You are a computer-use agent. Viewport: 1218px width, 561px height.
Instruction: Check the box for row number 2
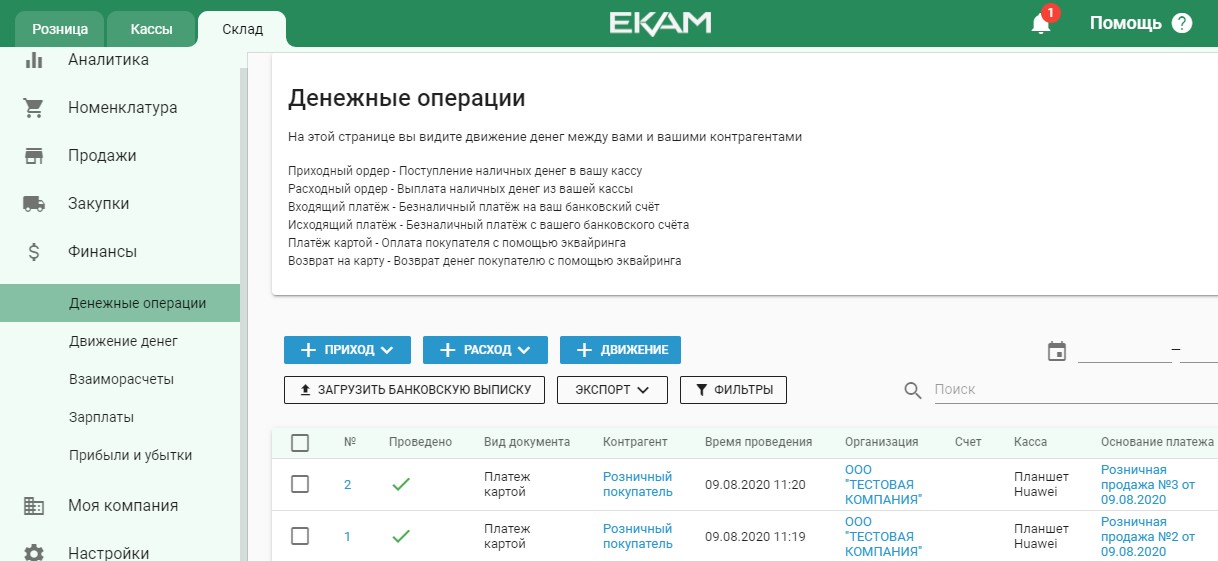click(300, 484)
